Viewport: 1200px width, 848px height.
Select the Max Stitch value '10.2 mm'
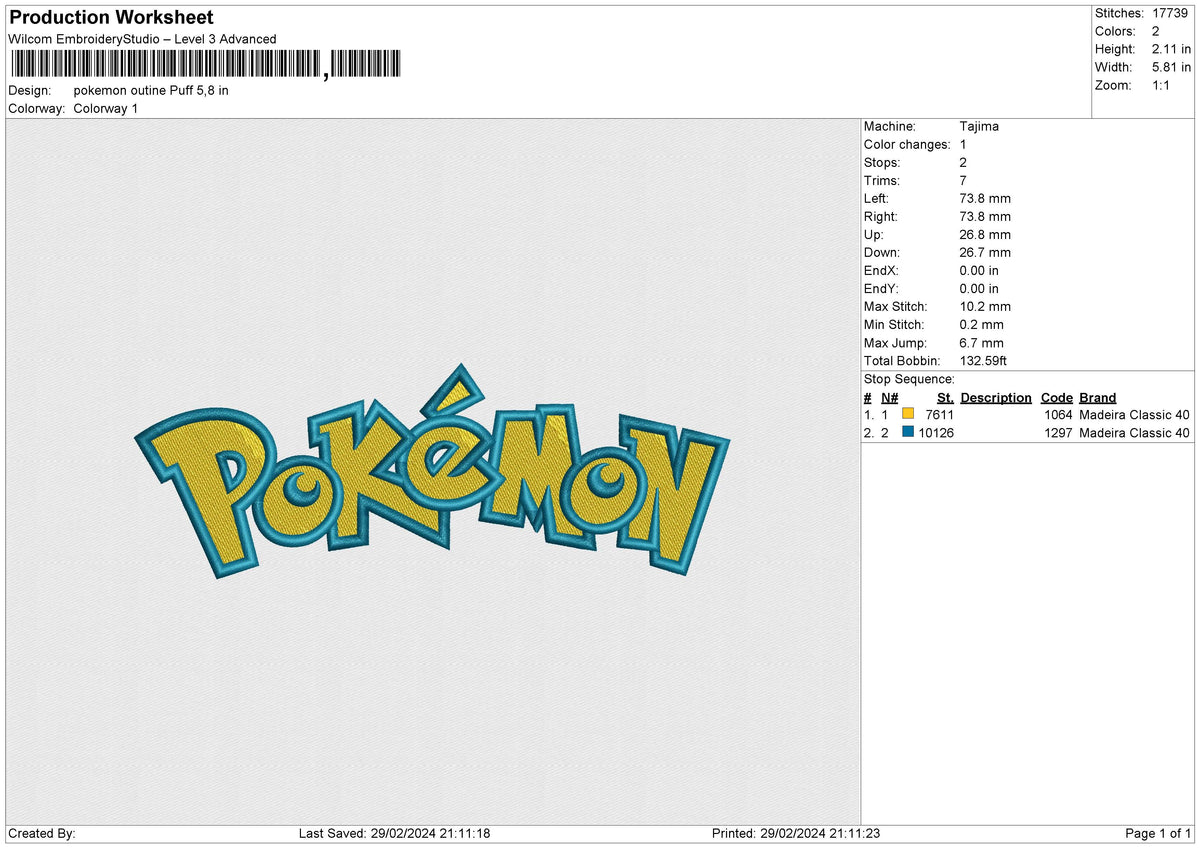click(985, 306)
